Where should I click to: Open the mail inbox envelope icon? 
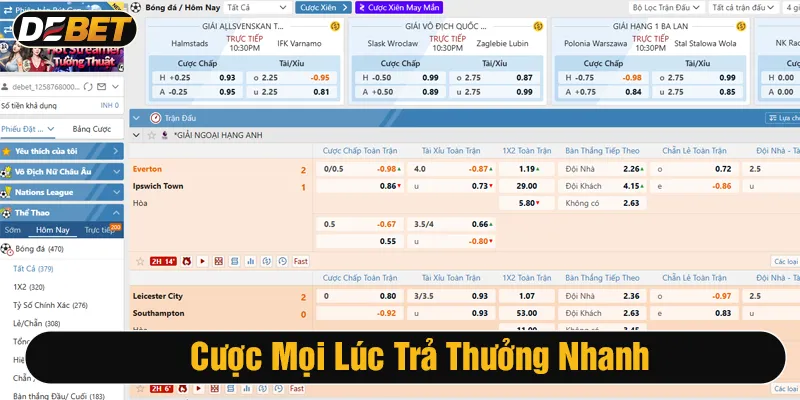102,87
